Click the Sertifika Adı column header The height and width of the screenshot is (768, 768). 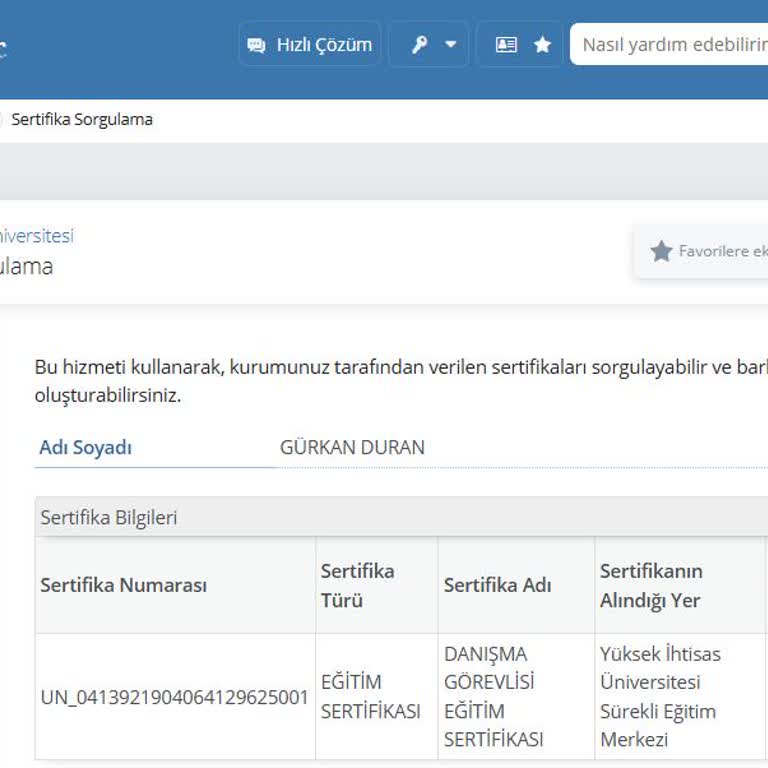[516, 585]
